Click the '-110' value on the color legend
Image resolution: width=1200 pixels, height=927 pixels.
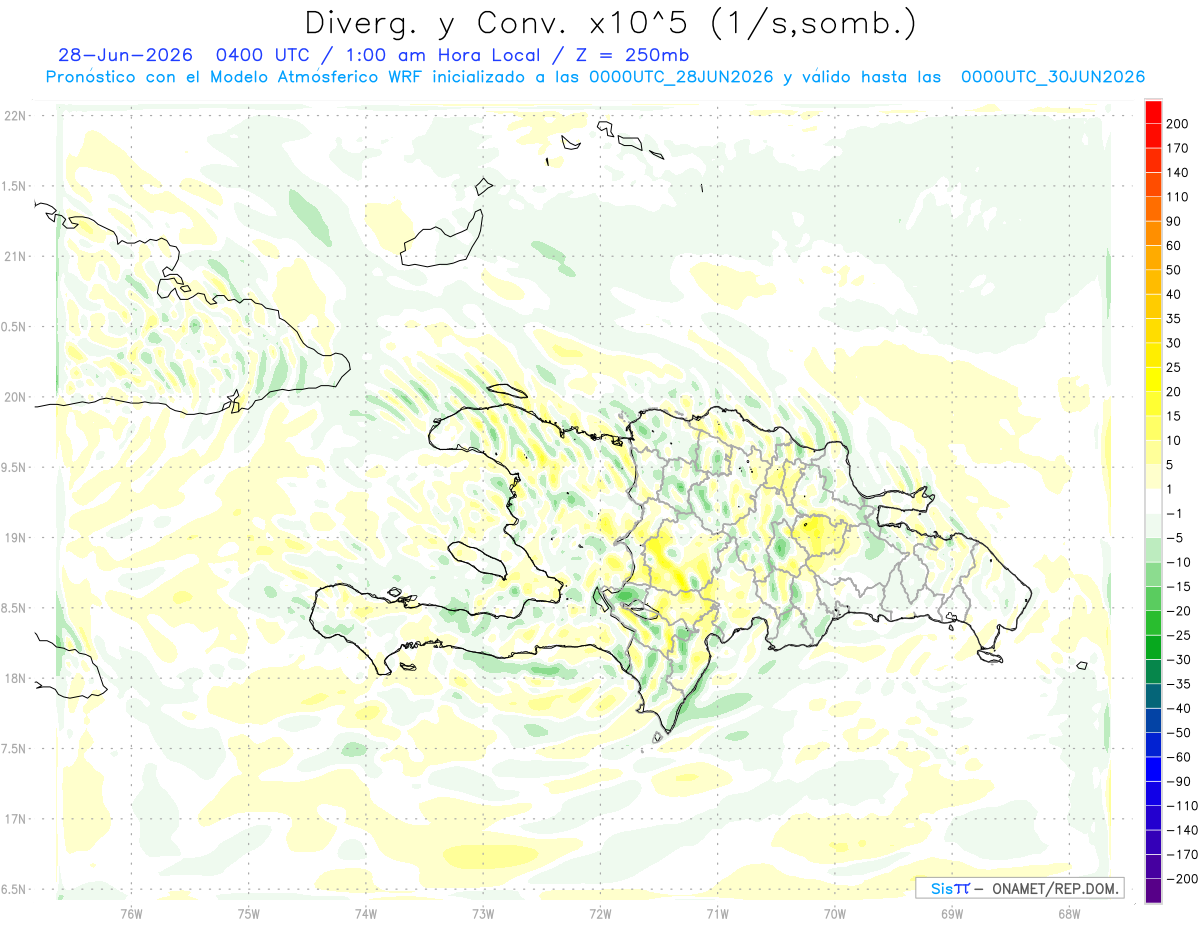click(x=1181, y=806)
